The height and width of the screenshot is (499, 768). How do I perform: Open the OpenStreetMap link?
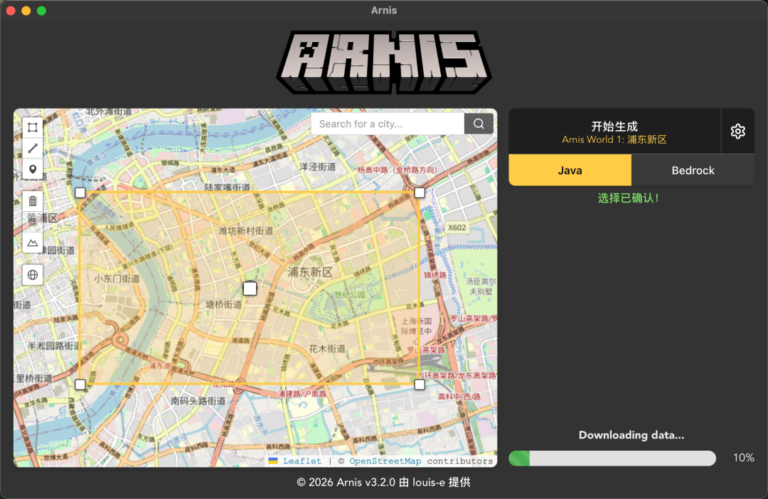385,461
